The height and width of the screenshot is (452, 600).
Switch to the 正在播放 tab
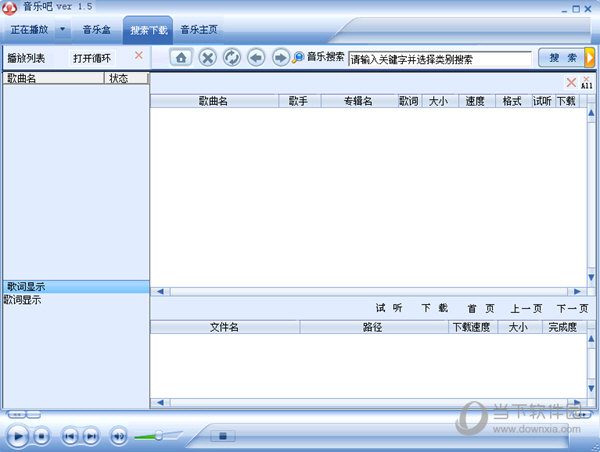click(29, 29)
